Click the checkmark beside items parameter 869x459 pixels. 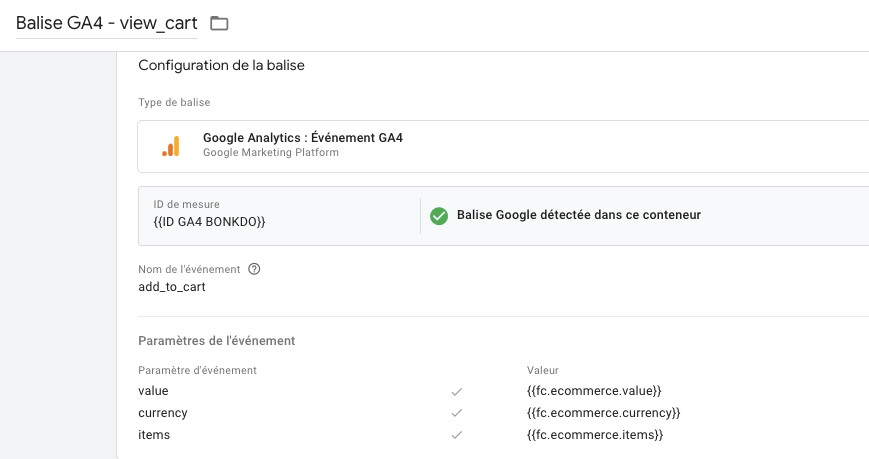[457, 435]
